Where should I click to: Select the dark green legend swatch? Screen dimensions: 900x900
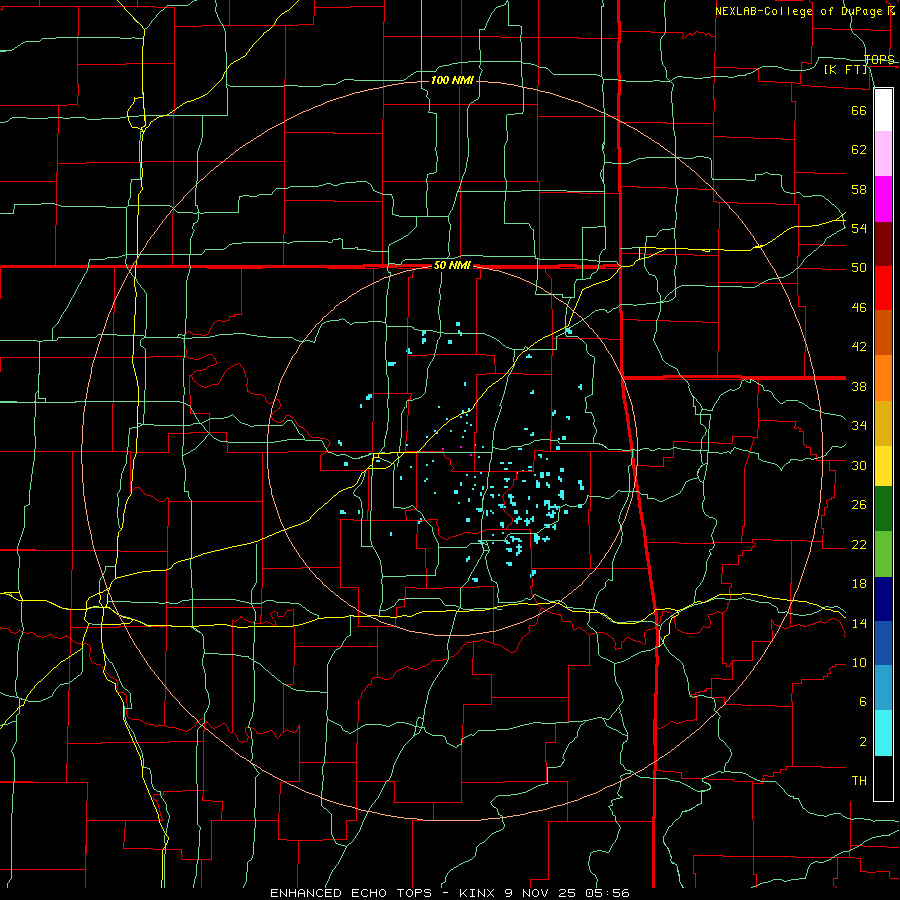[883, 509]
